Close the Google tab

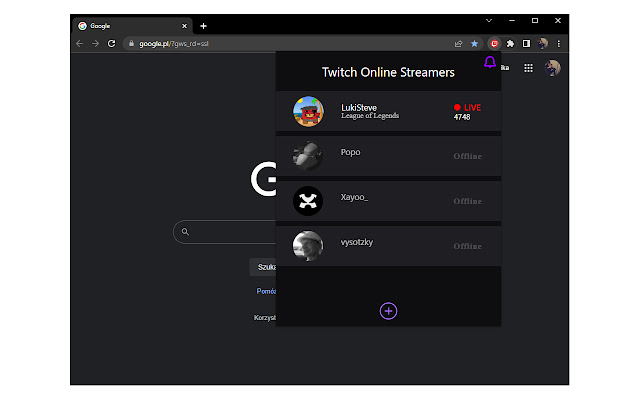[184, 26]
